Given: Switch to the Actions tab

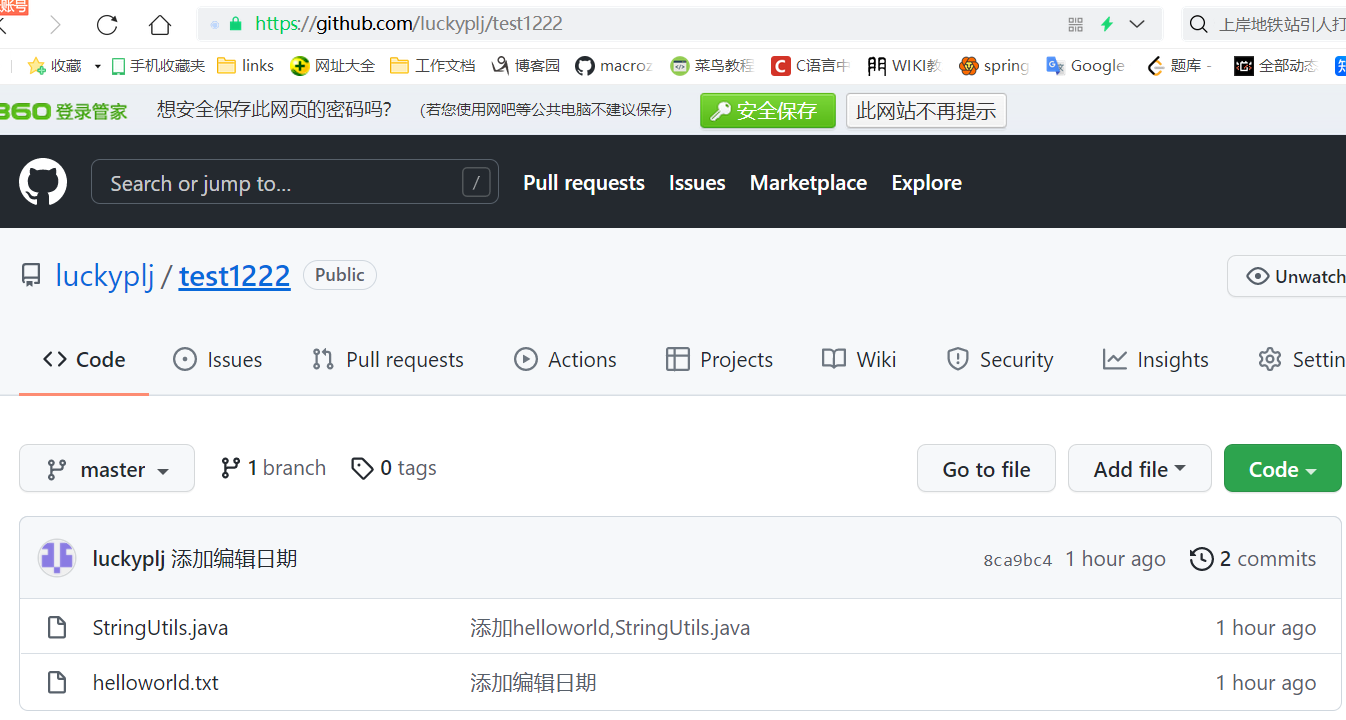Looking at the screenshot, I should 566,360.
